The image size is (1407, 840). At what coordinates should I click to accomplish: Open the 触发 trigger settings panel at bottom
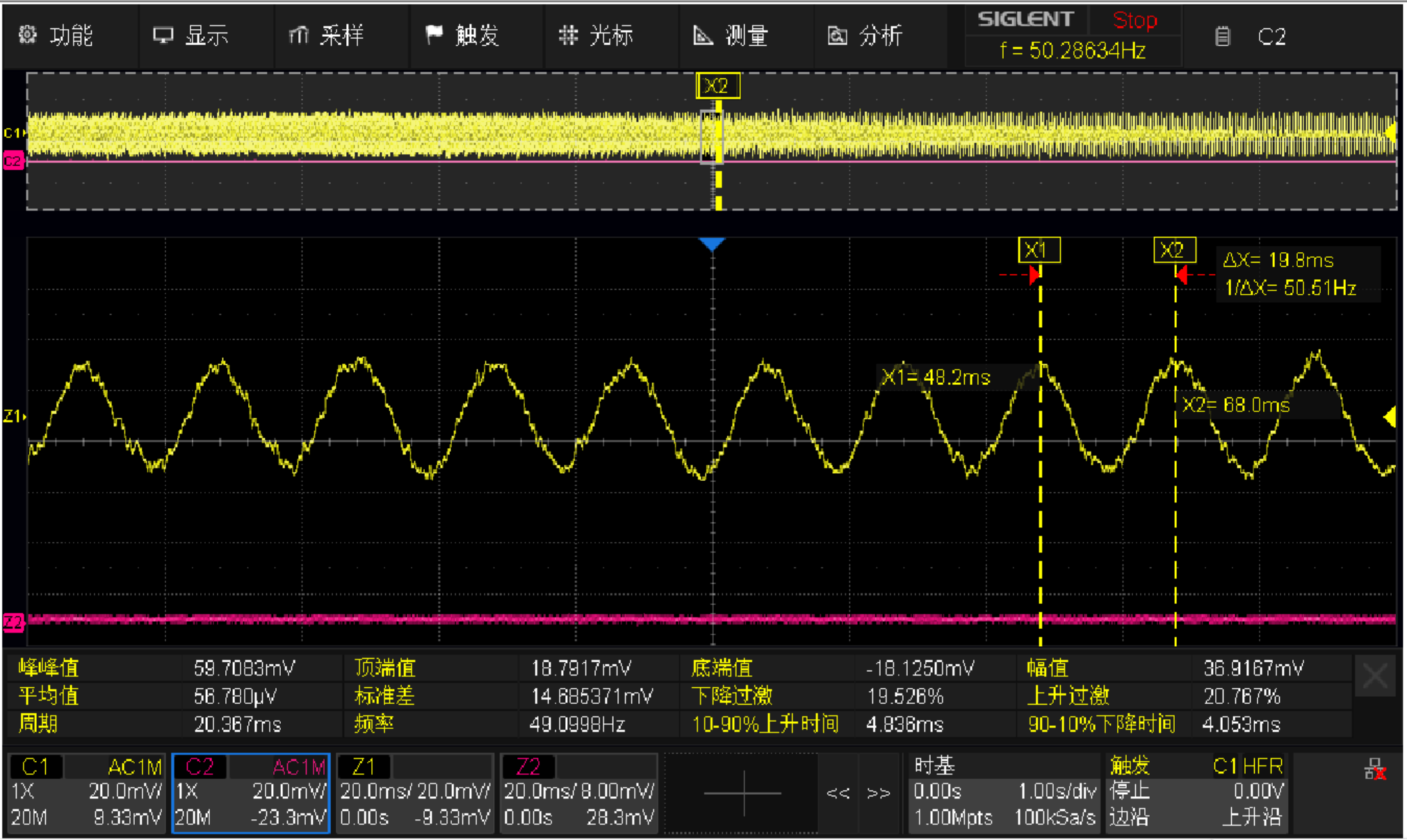(1196, 793)
